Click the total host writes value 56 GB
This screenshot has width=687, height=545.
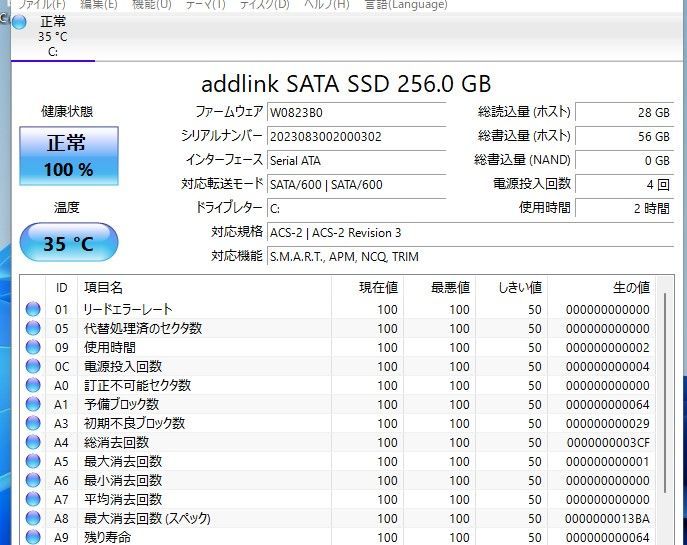624,137
